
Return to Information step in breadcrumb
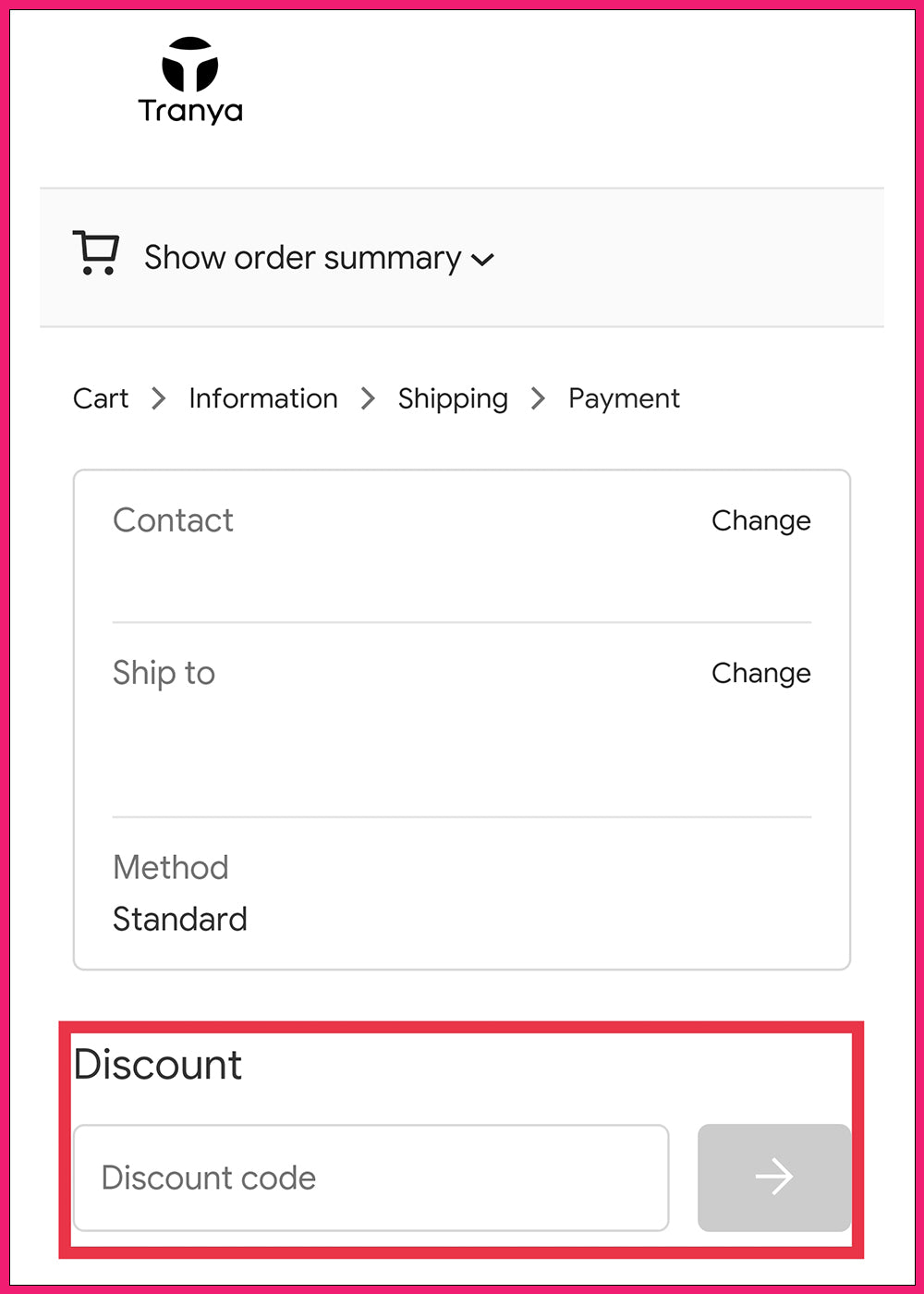263,398
